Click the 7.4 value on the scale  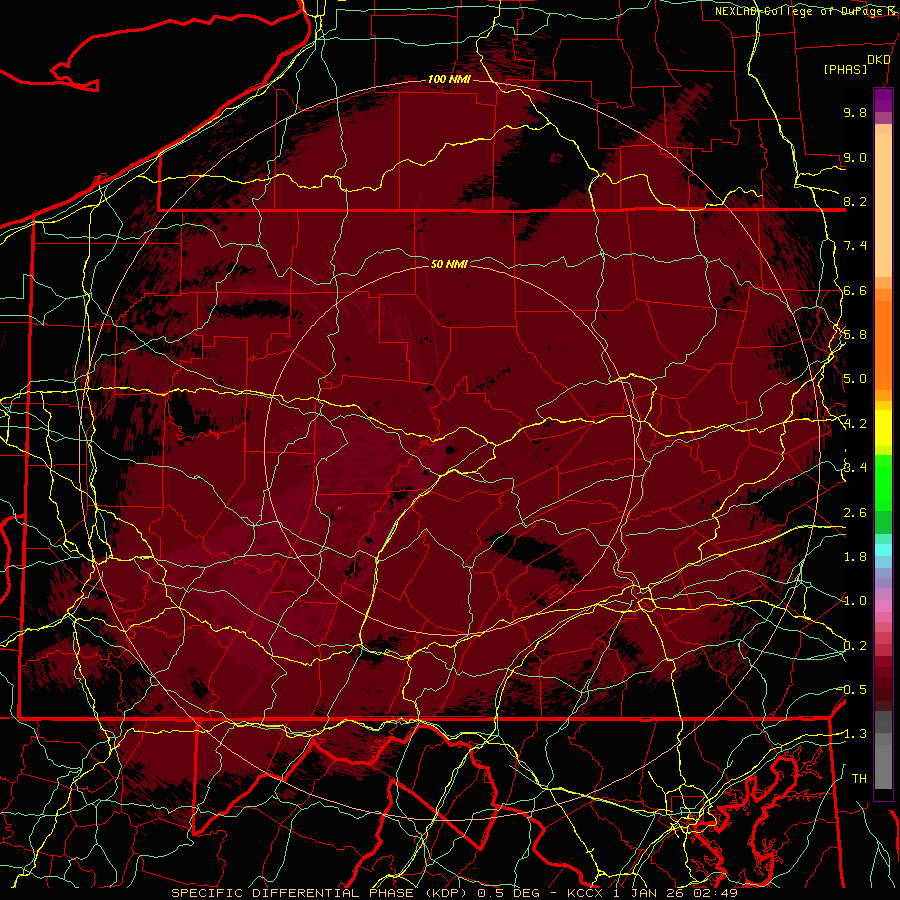[x=855, y=246]
